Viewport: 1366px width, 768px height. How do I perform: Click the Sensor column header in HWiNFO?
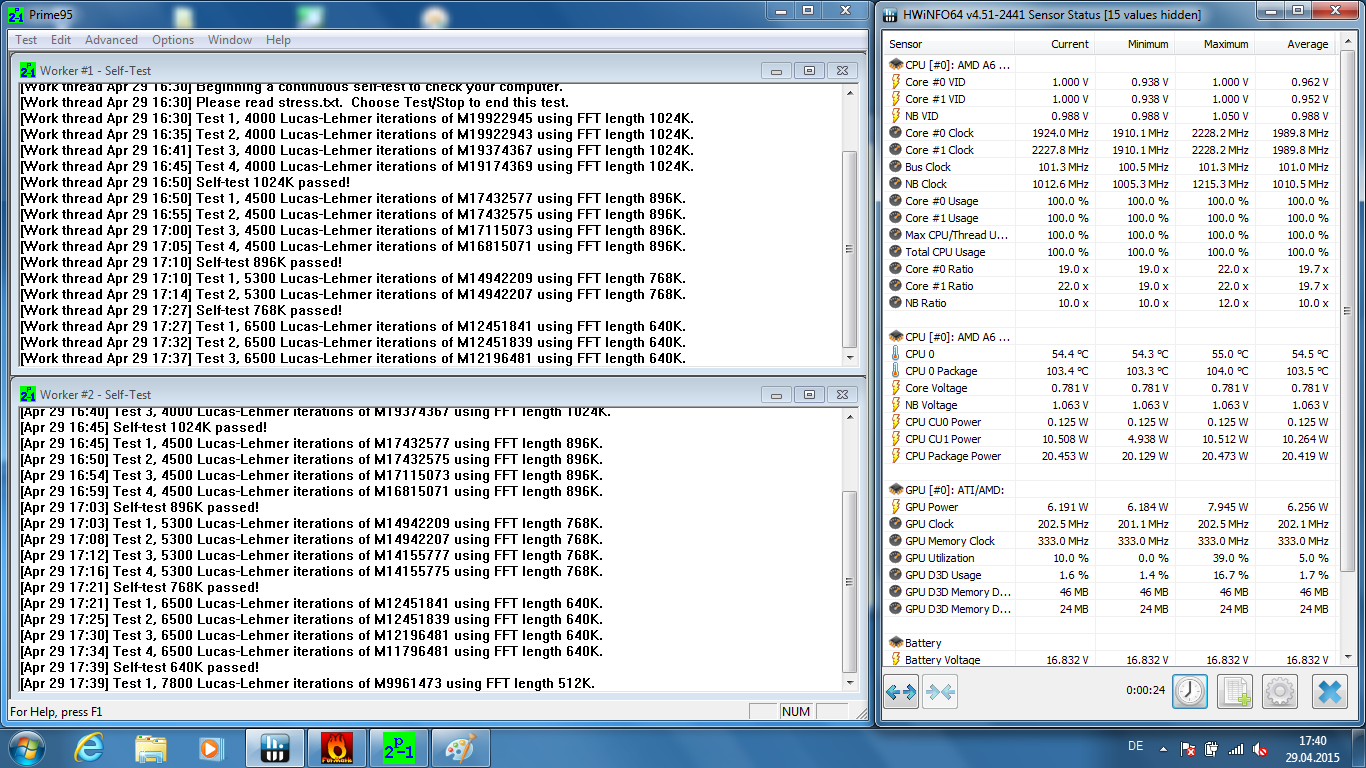click(950, 44)
